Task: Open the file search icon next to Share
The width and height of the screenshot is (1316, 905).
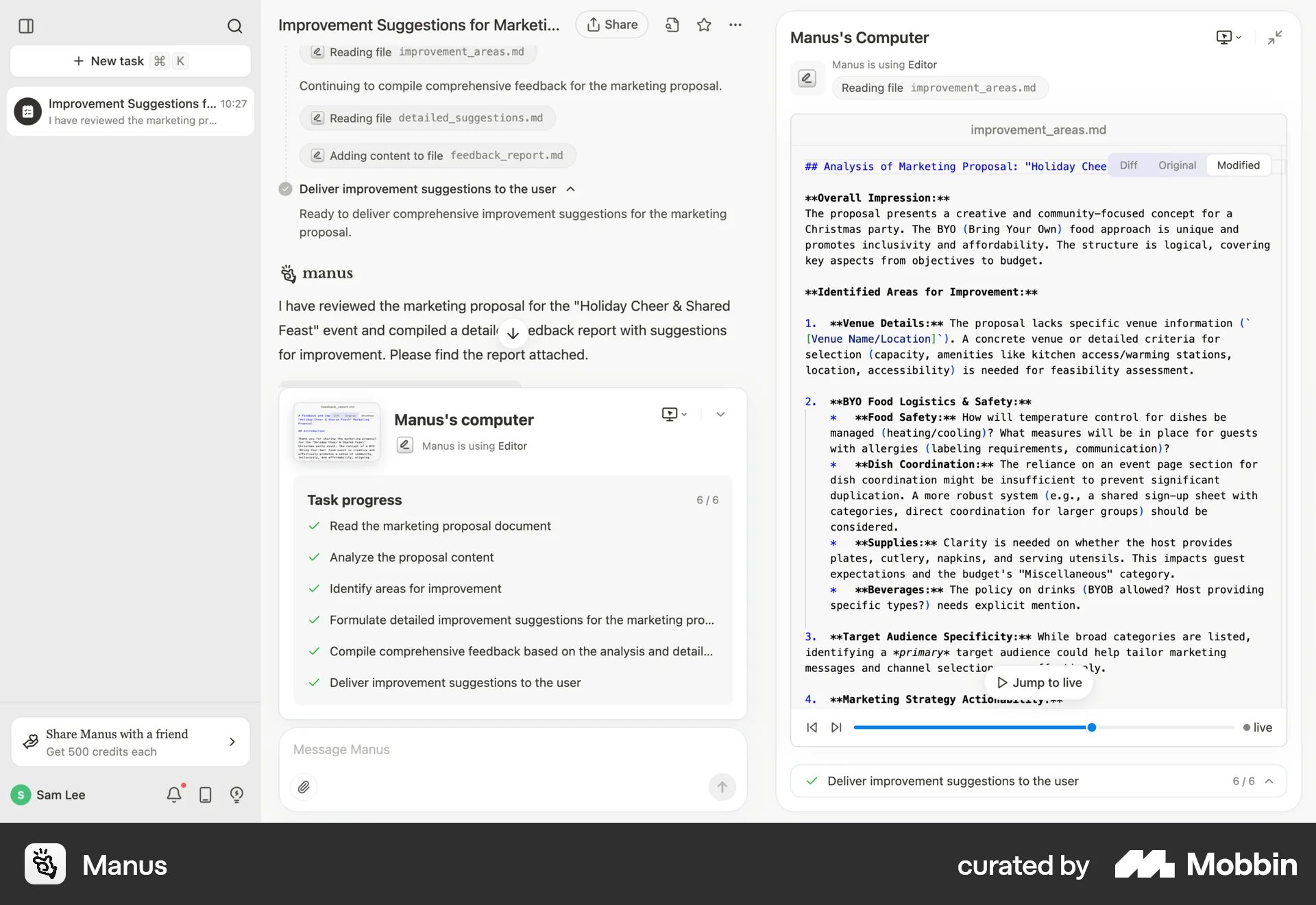Action: 672,25
